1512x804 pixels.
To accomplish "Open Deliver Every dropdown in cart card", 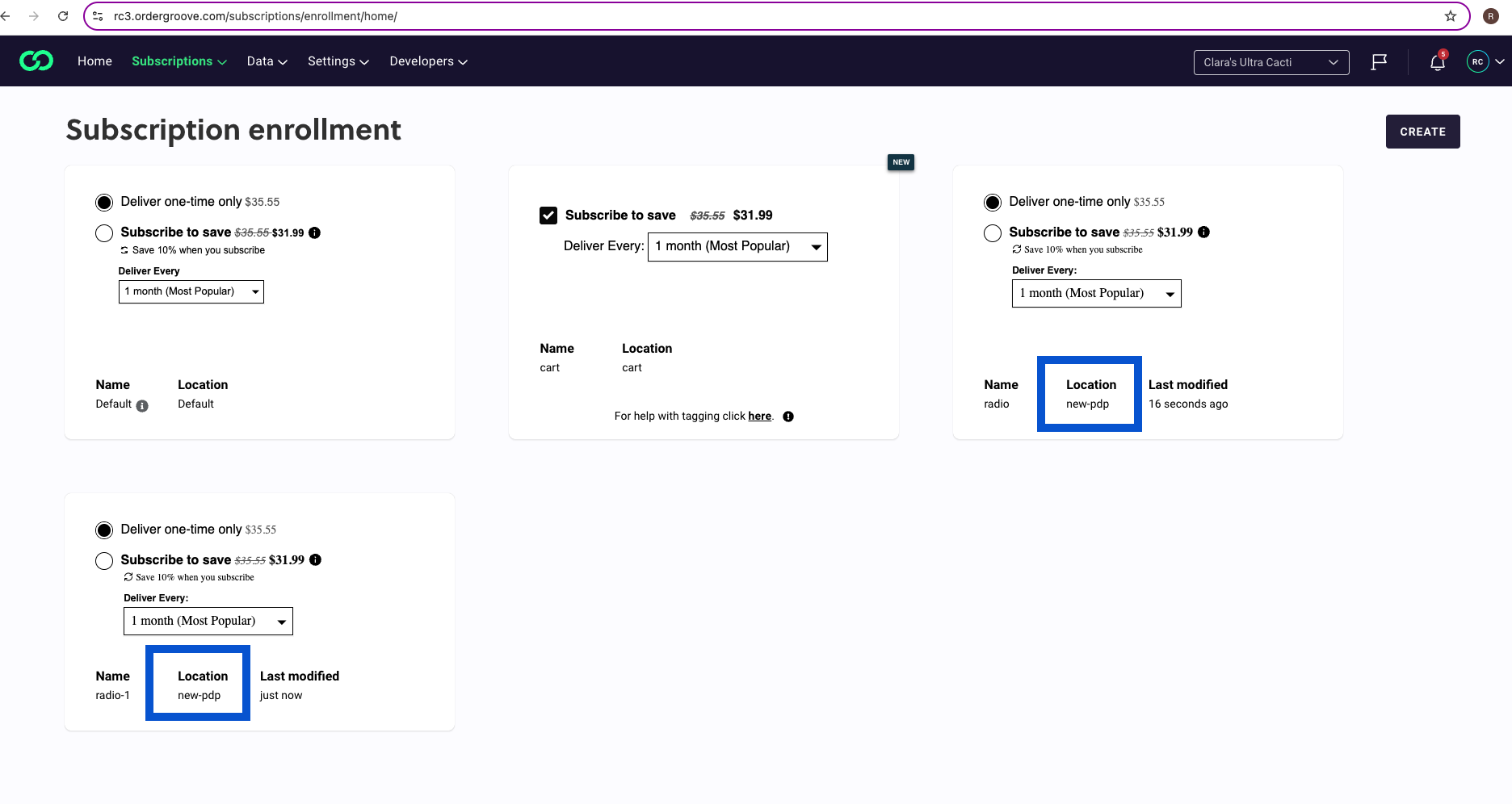I will (737, 246).
